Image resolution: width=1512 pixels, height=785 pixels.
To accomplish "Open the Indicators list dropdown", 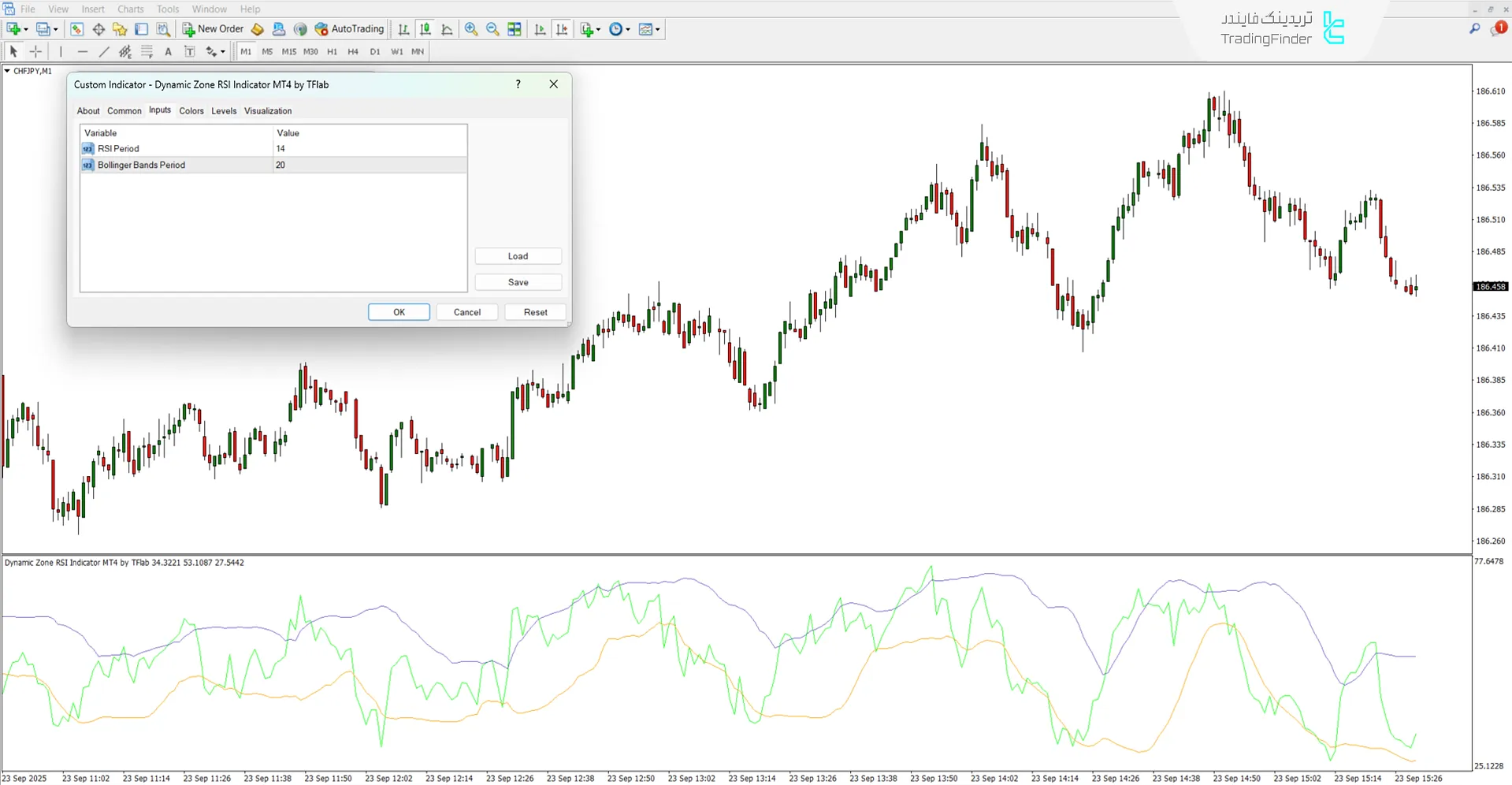I will point(589,29).
